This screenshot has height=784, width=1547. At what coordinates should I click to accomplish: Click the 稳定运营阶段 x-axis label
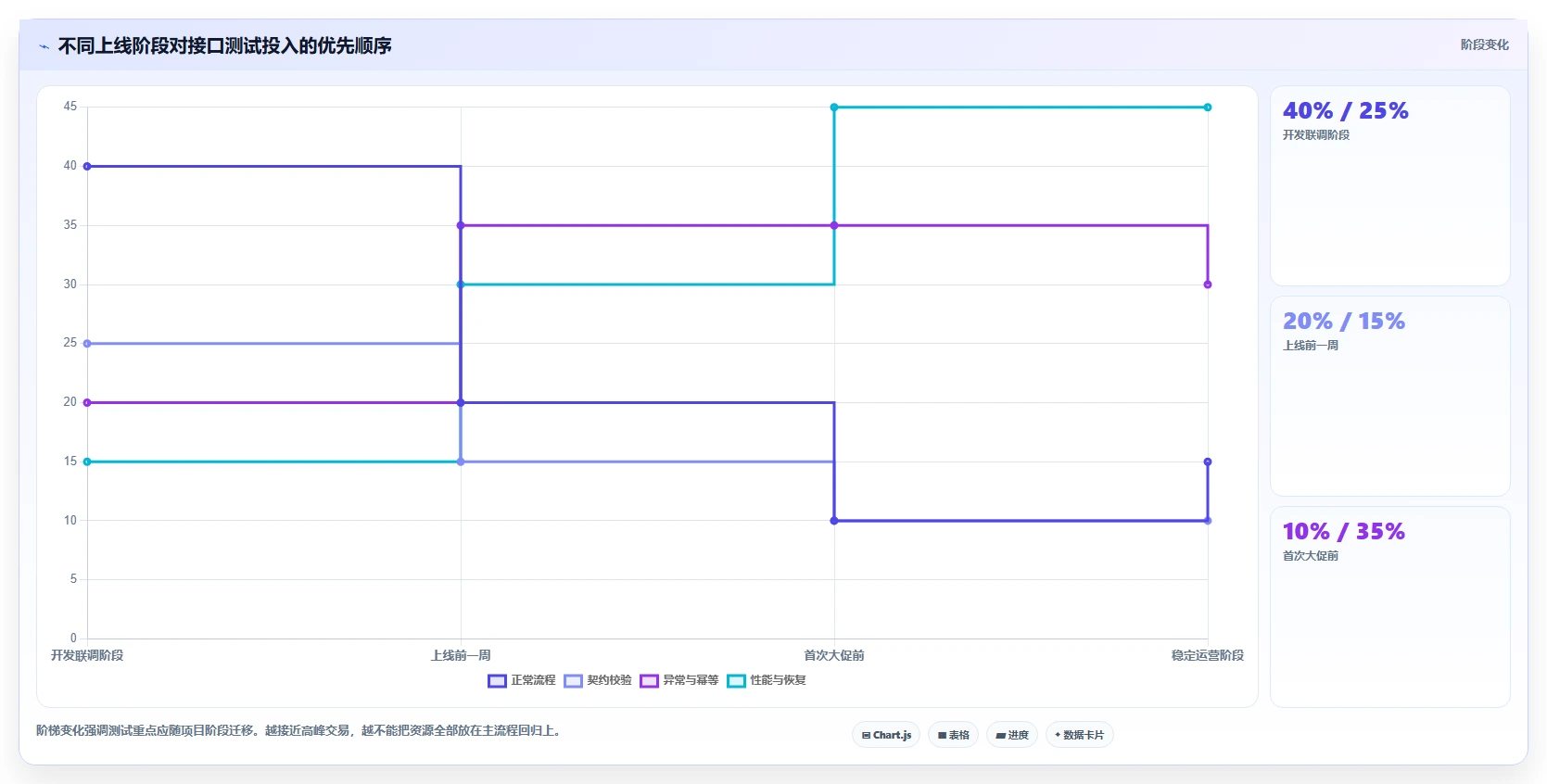pyautogui.click(x=1208, y=655)
